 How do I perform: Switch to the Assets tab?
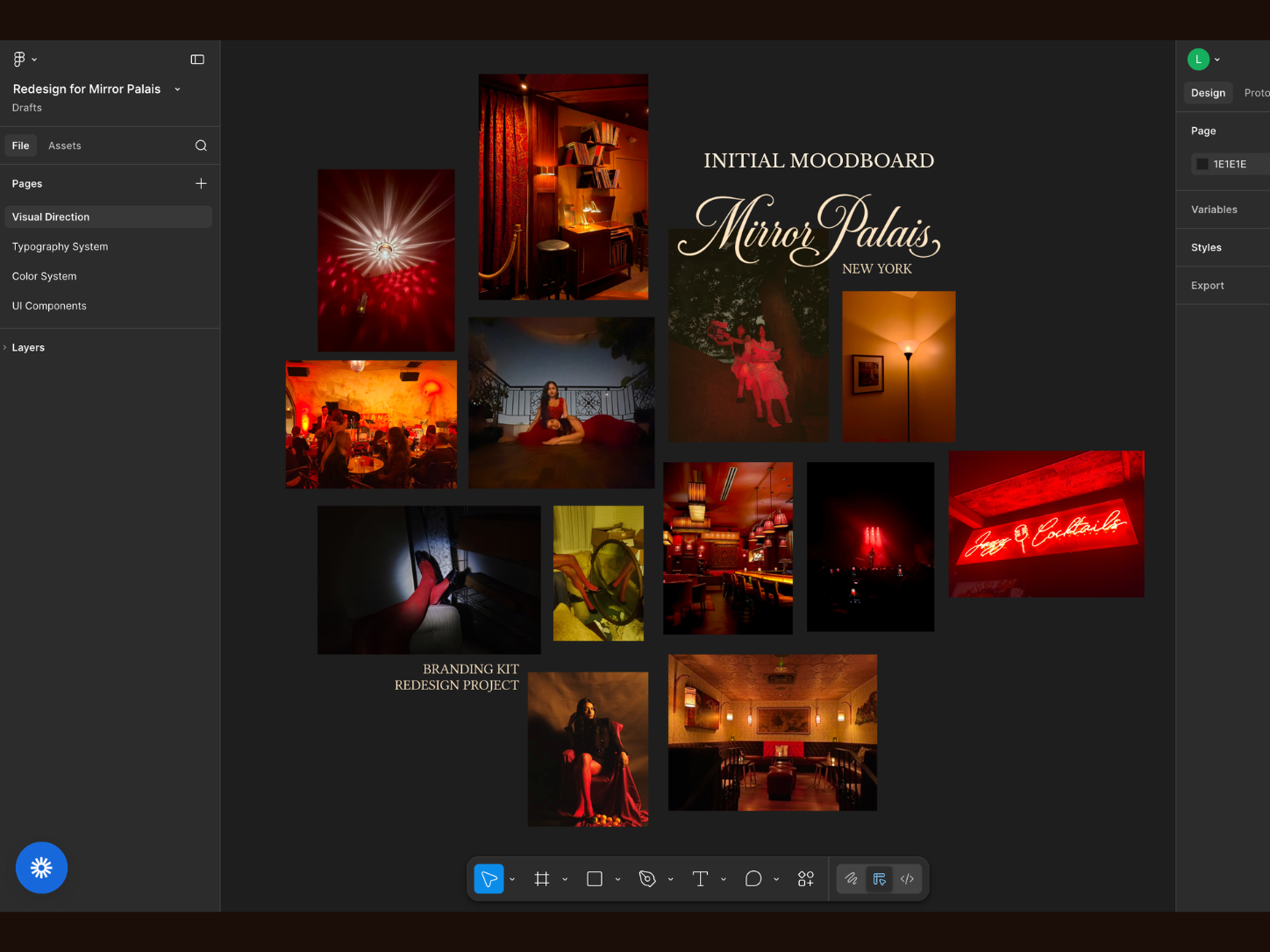pos(65,146)
